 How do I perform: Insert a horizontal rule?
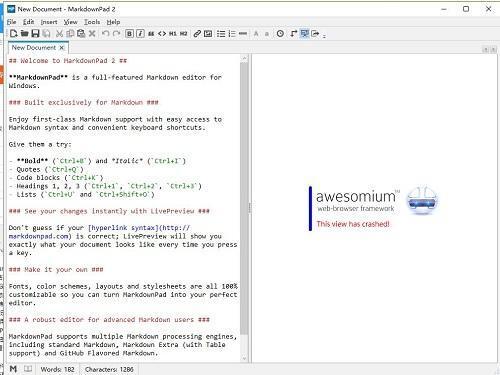click(x=243, y=33)
